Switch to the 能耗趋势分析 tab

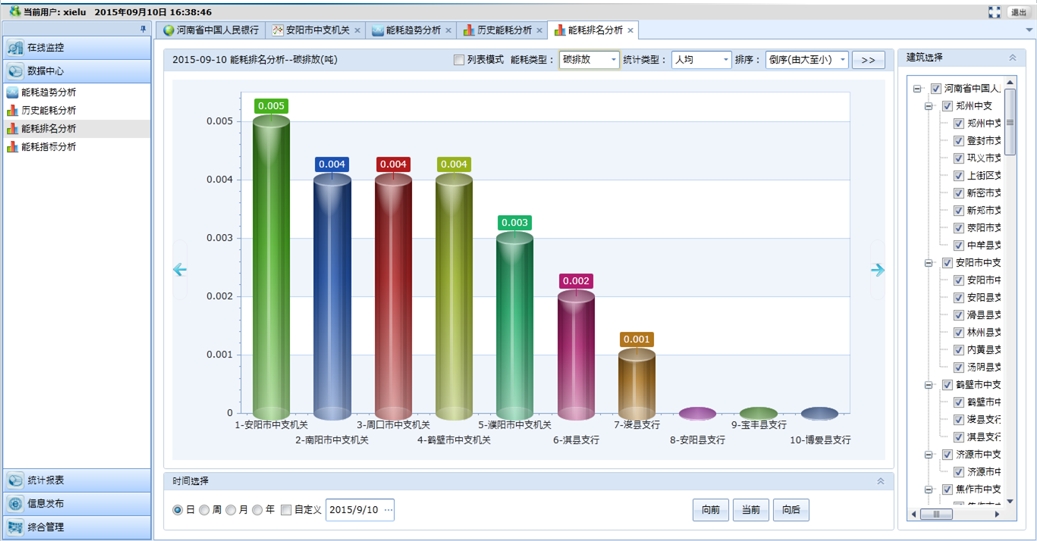point(405,30)
